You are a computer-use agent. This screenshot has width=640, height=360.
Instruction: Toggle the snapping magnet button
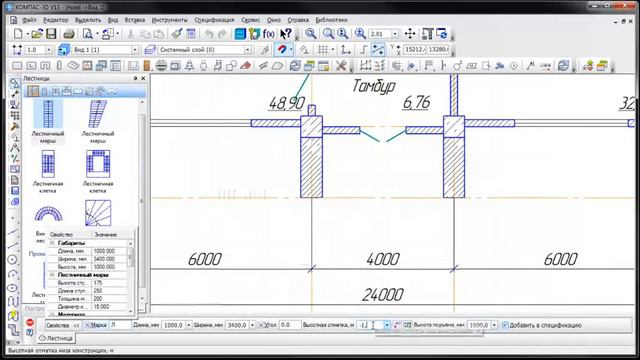click(282, 50)
